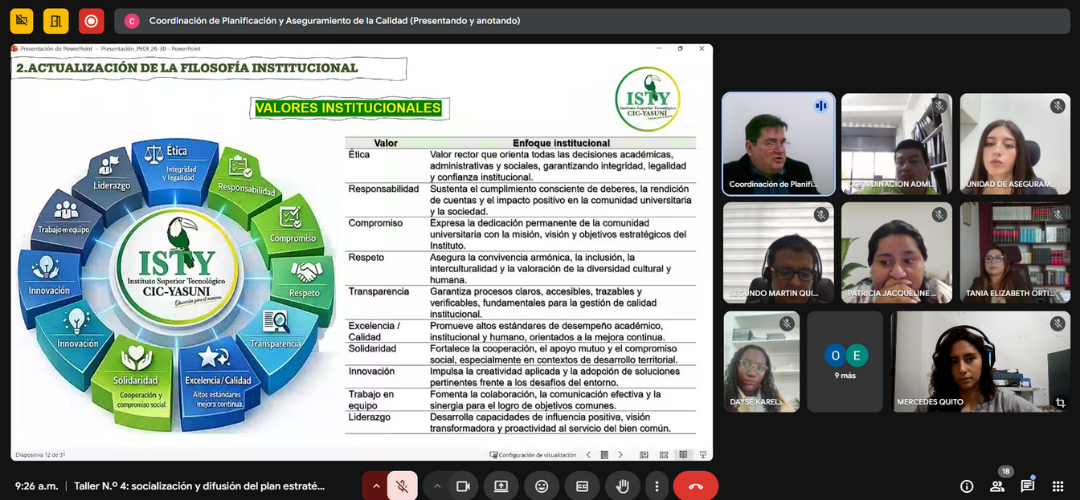Leave the call with red hang-up button
The height and width of the screenshot is (500, 1080).
[696, 486]
